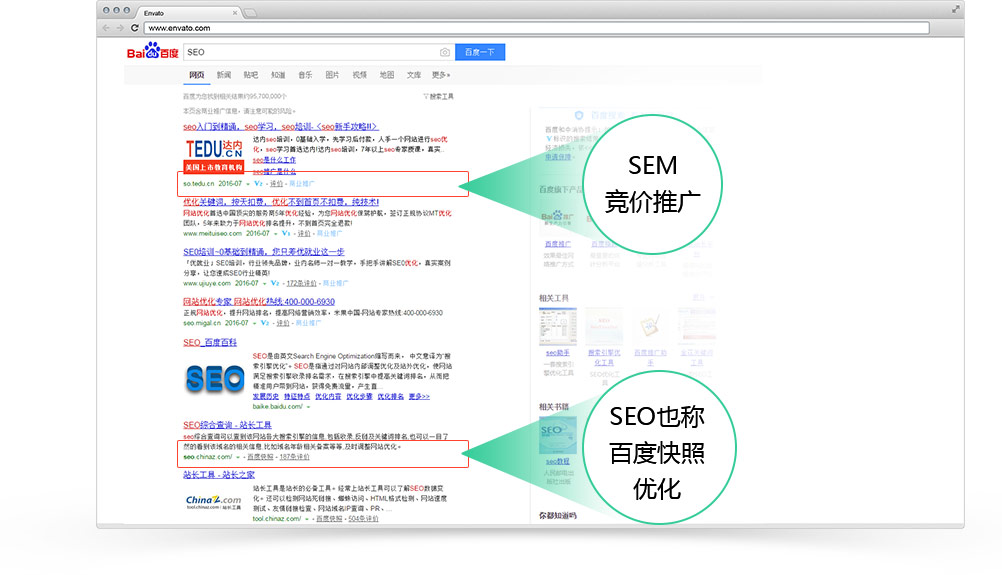Open the 'seo入门到精通' result title

[281, 126]
